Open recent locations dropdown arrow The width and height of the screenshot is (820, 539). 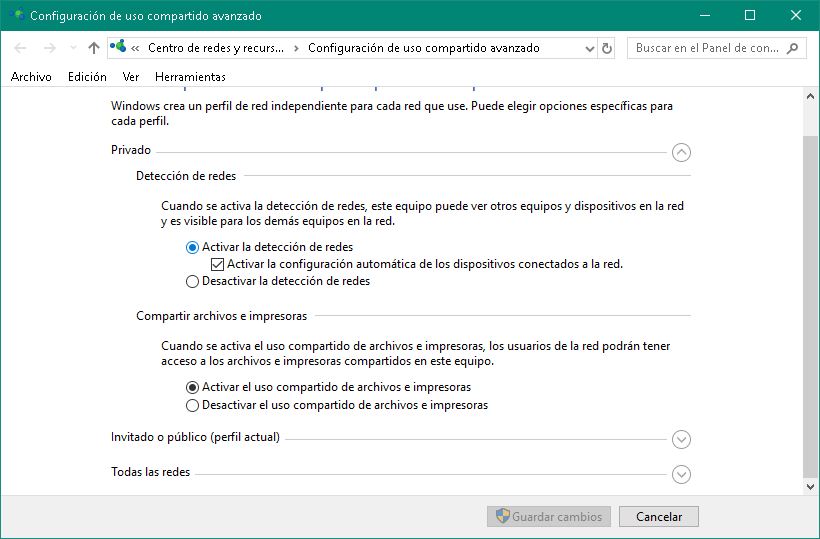[x=72, y=48]
